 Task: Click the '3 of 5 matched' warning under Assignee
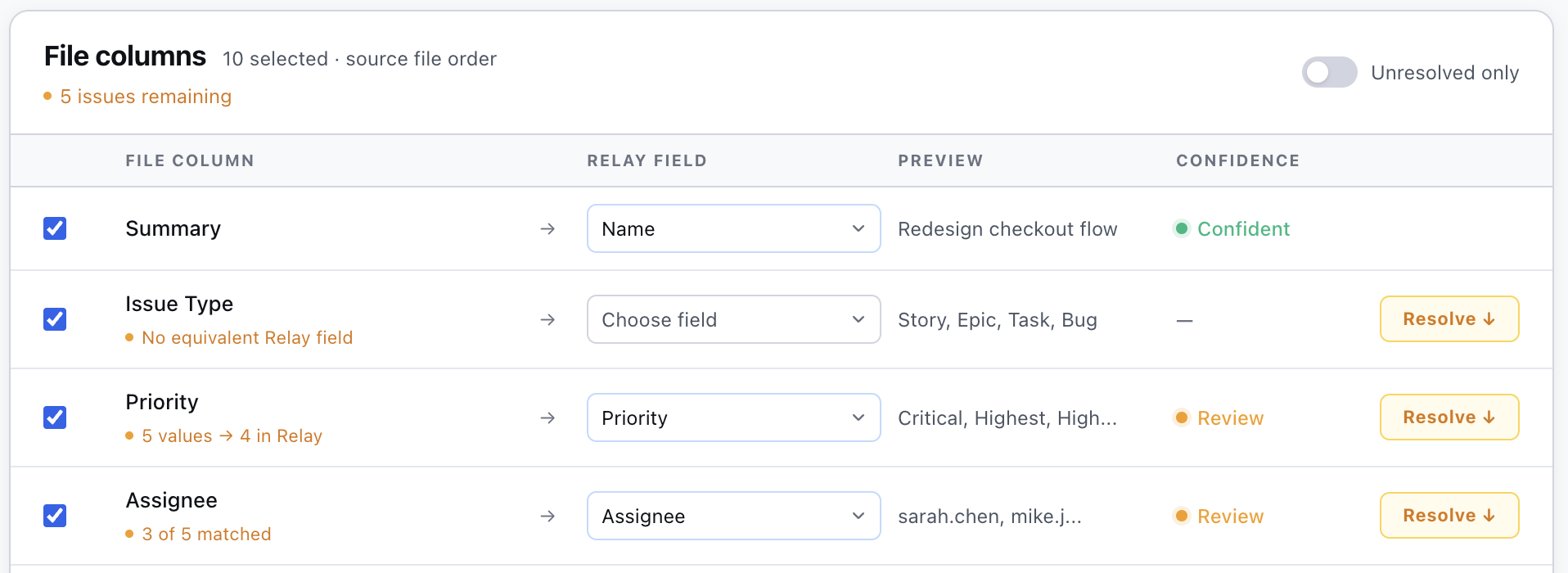click(206, 534)
